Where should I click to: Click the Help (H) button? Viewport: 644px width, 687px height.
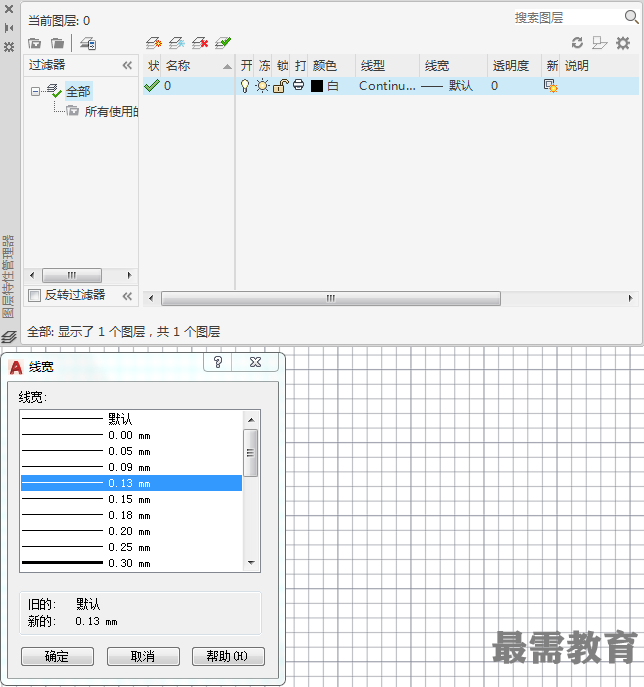click(228, 656)
